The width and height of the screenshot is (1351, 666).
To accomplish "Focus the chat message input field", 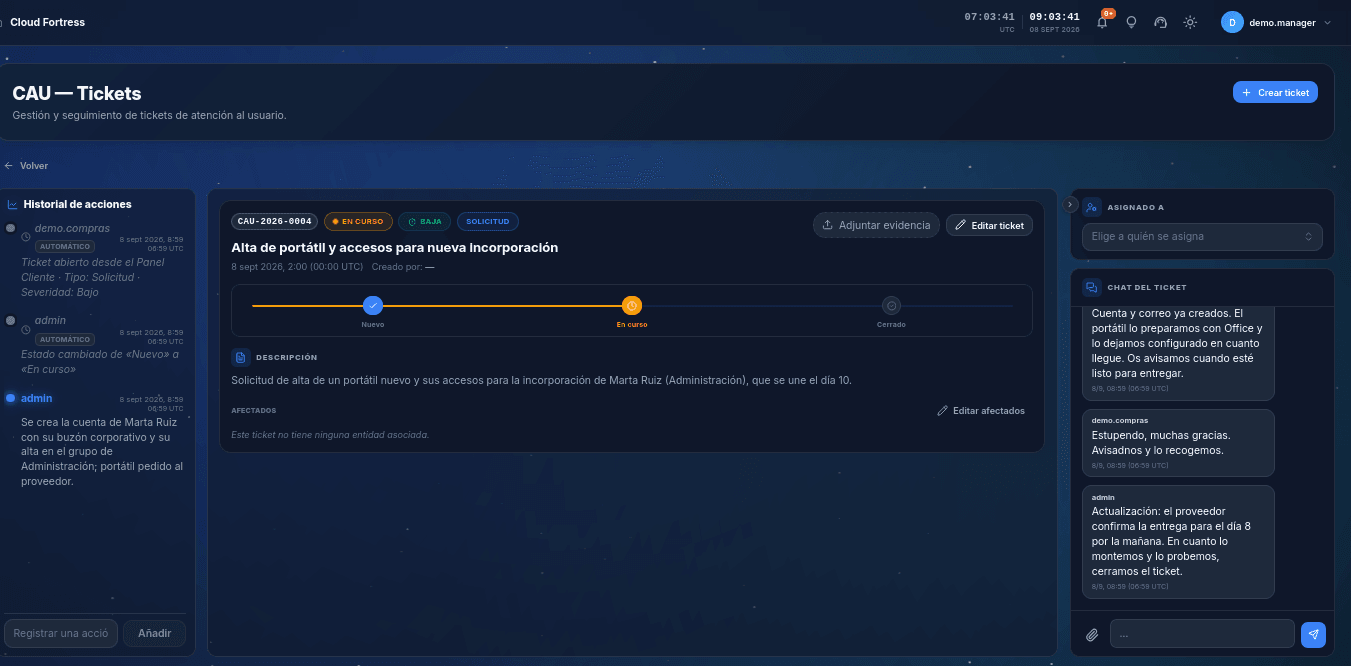I will pos(1202,634).
